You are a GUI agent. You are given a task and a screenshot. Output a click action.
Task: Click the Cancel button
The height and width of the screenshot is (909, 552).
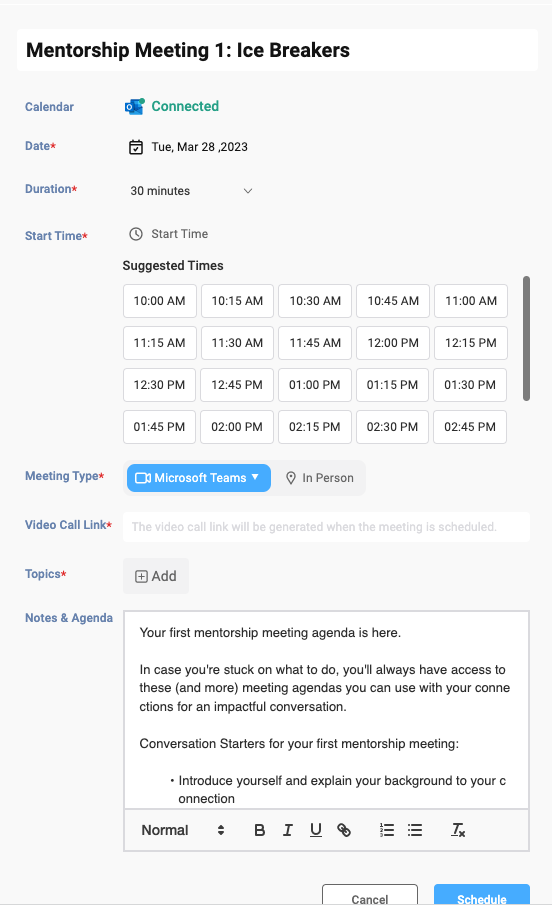pos(370,896)
